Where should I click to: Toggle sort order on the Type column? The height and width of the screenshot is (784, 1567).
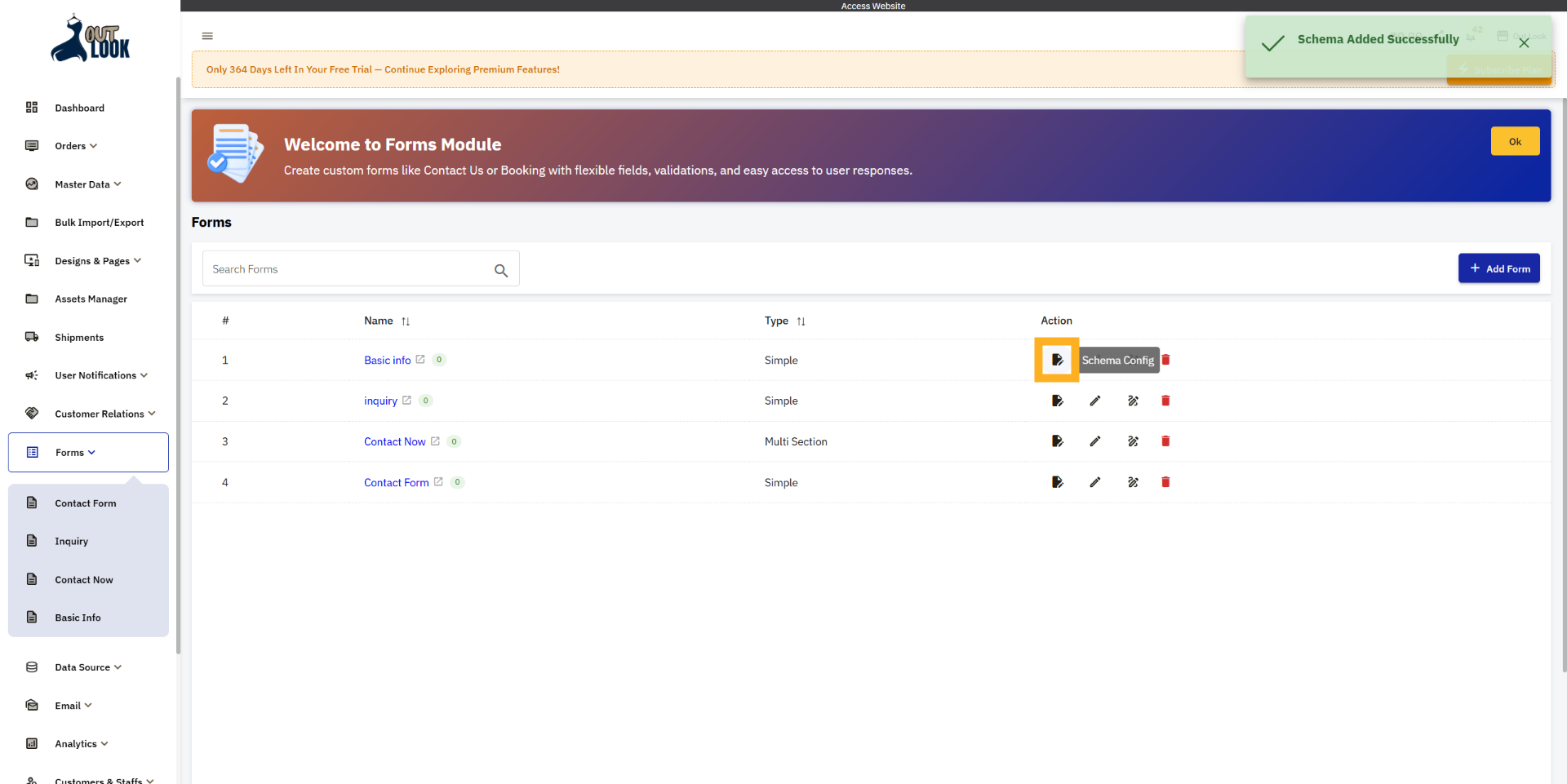[x=801, y=321]
